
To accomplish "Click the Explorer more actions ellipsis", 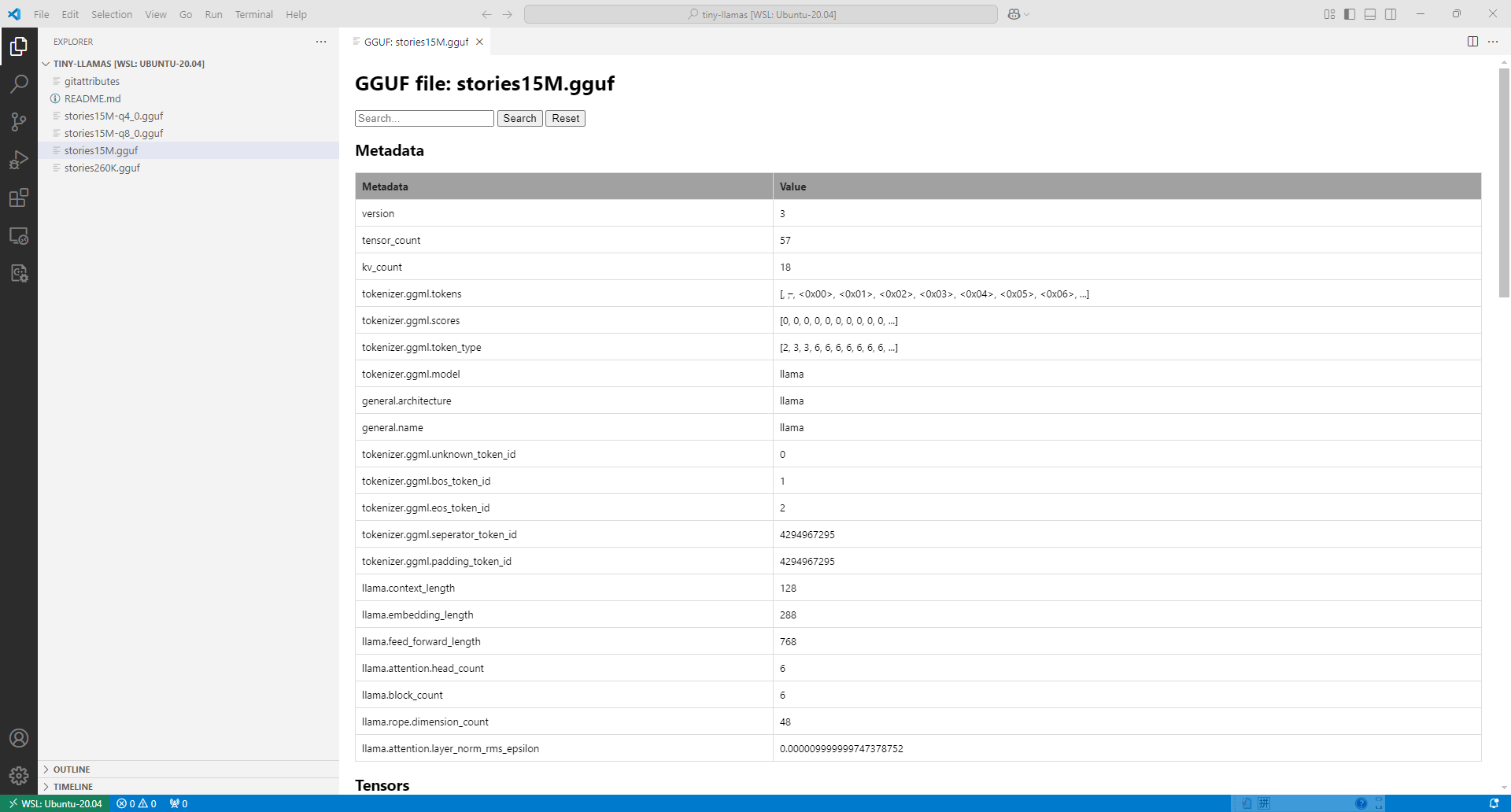I will 321,42.
